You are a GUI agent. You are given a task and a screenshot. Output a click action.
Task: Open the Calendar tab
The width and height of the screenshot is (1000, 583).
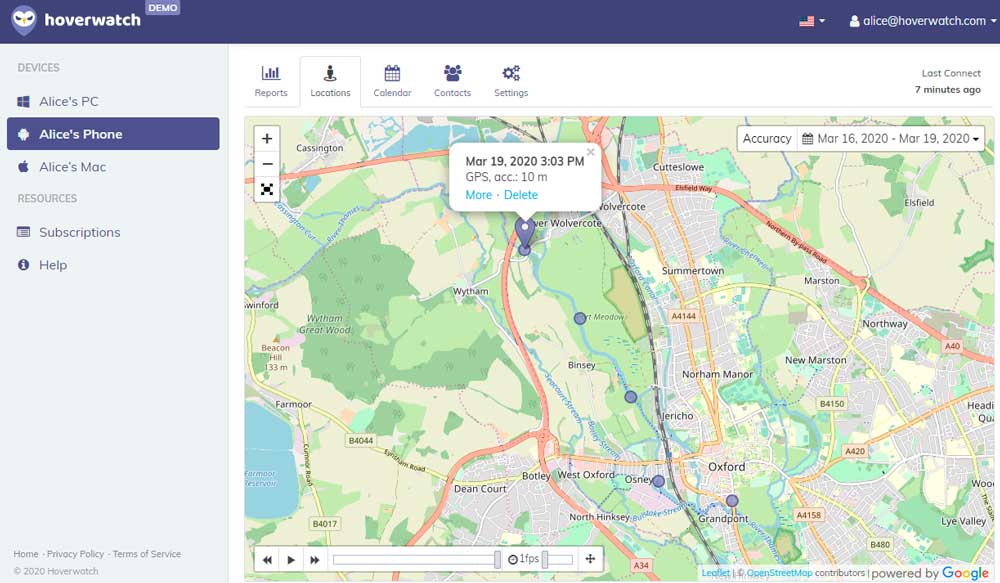[392, 81]
